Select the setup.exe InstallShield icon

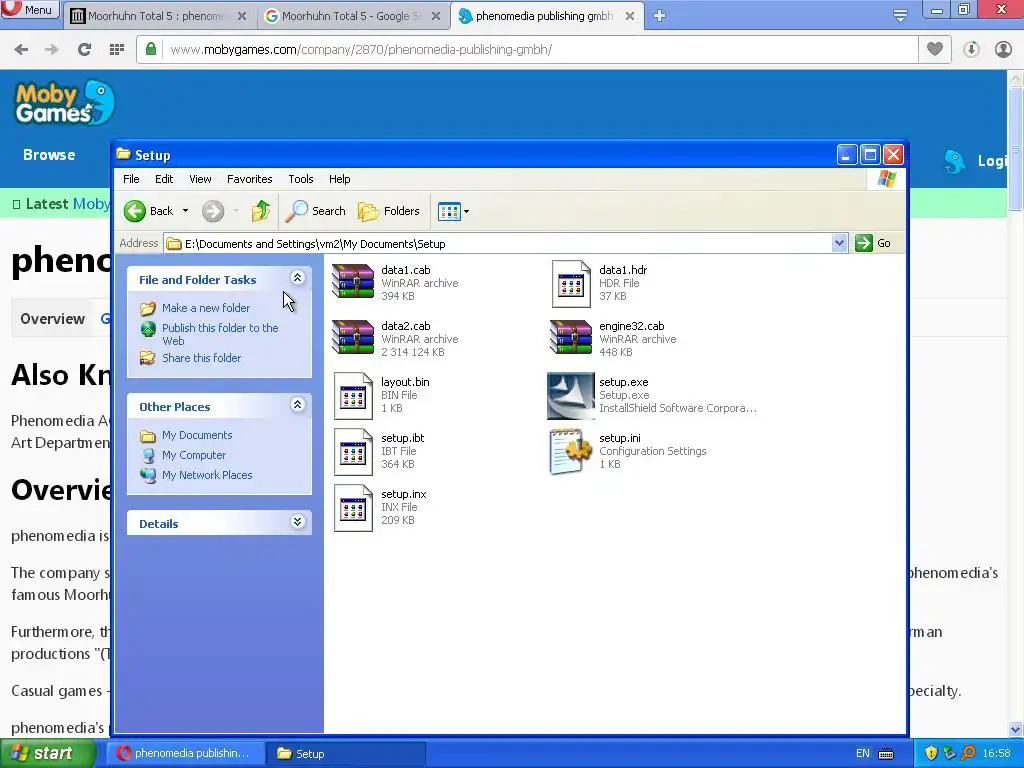[x=571, y=396]
